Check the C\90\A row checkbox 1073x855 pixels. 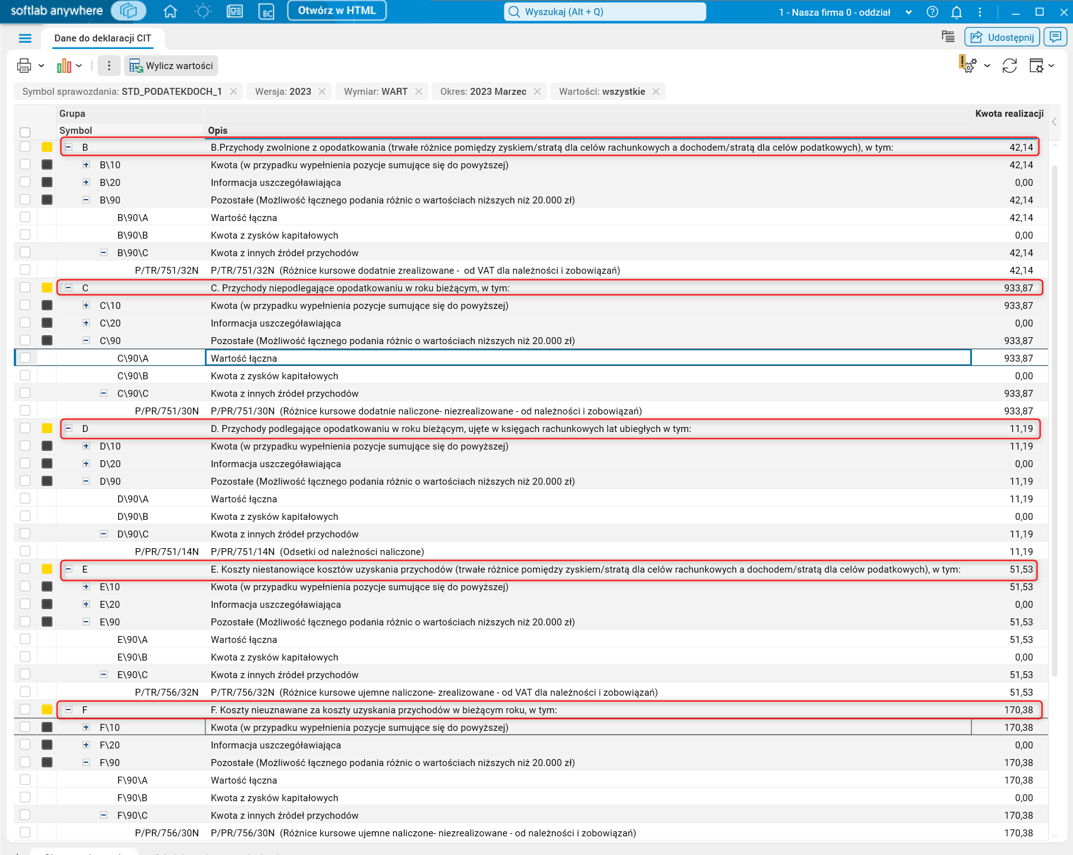coord(25,357)
